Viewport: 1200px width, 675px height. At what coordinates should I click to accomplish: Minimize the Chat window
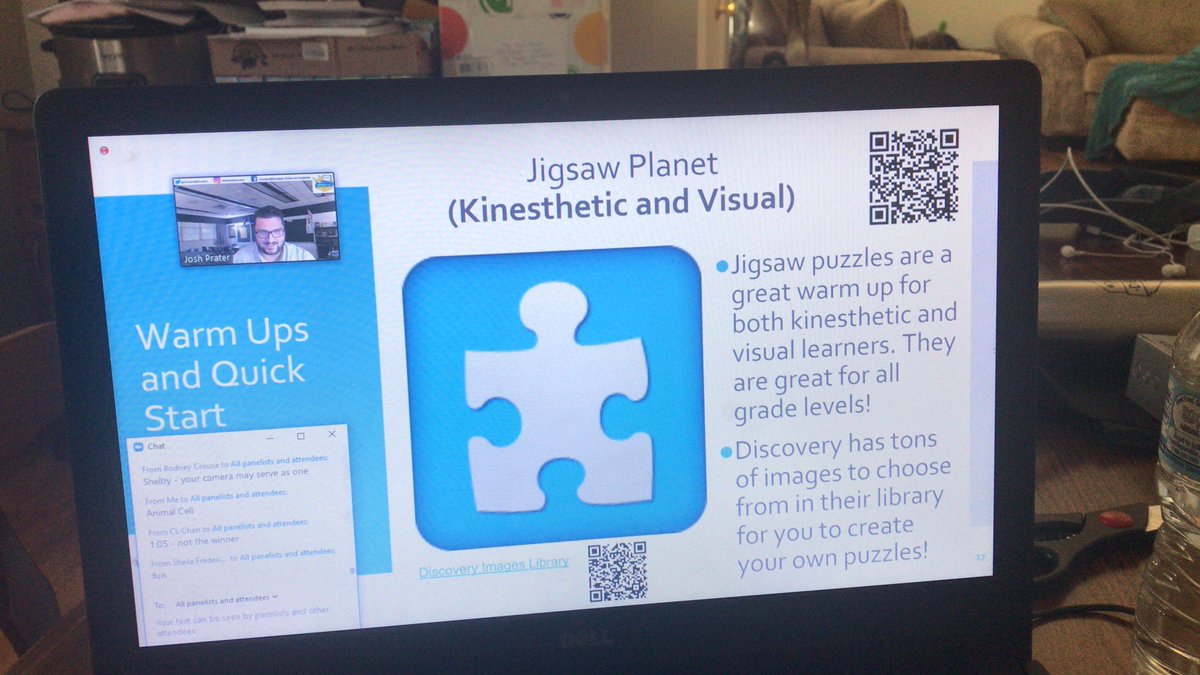pos(270,438)
